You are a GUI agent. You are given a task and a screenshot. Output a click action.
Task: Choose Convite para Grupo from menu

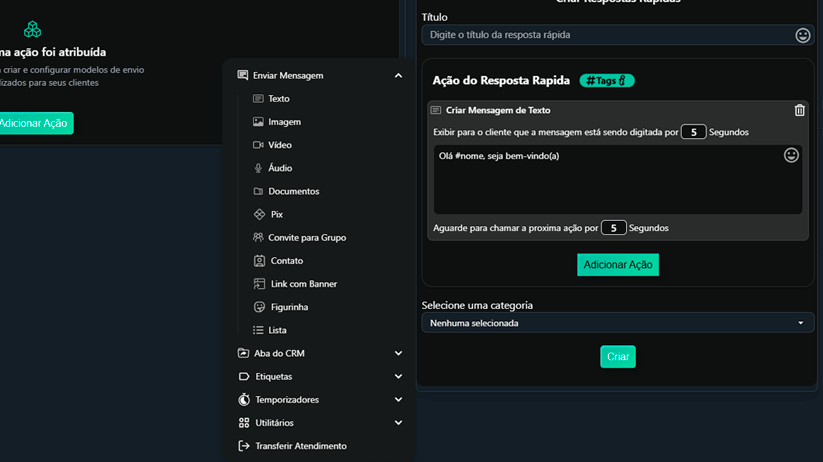306,238
